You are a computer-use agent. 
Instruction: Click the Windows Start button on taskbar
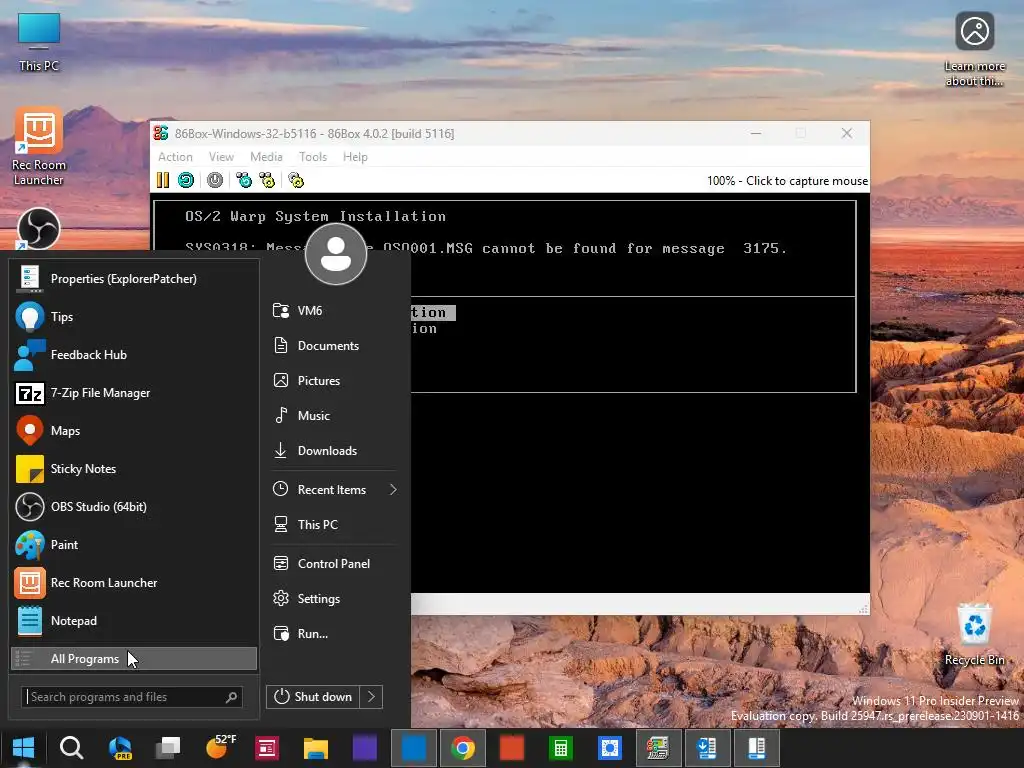point(24,748)
